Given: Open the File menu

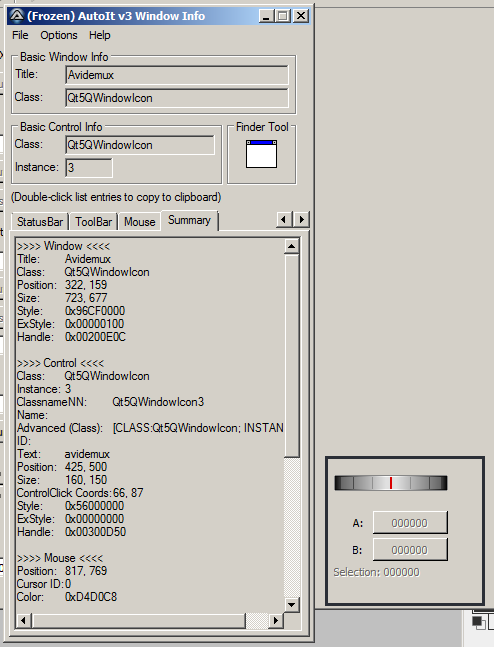Looking at the screenshot, I should [x=20, y=35].
